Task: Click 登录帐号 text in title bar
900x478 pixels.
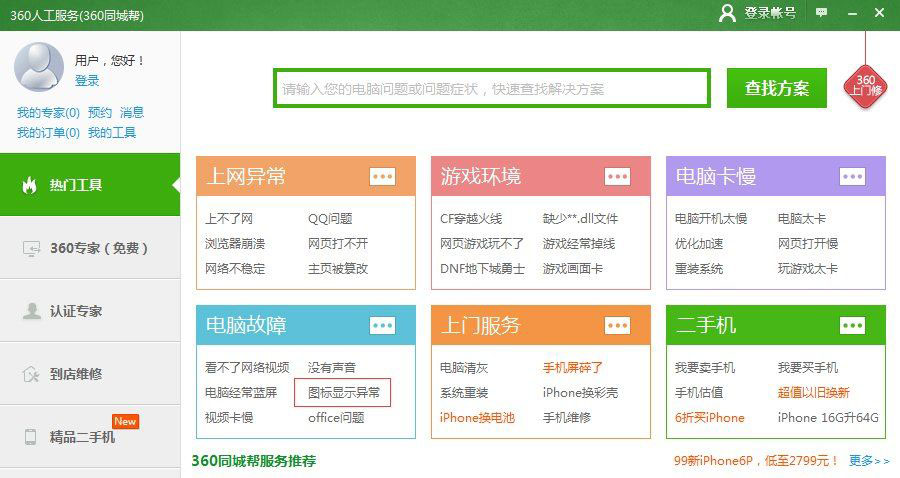Action: [x=770, y=13]
